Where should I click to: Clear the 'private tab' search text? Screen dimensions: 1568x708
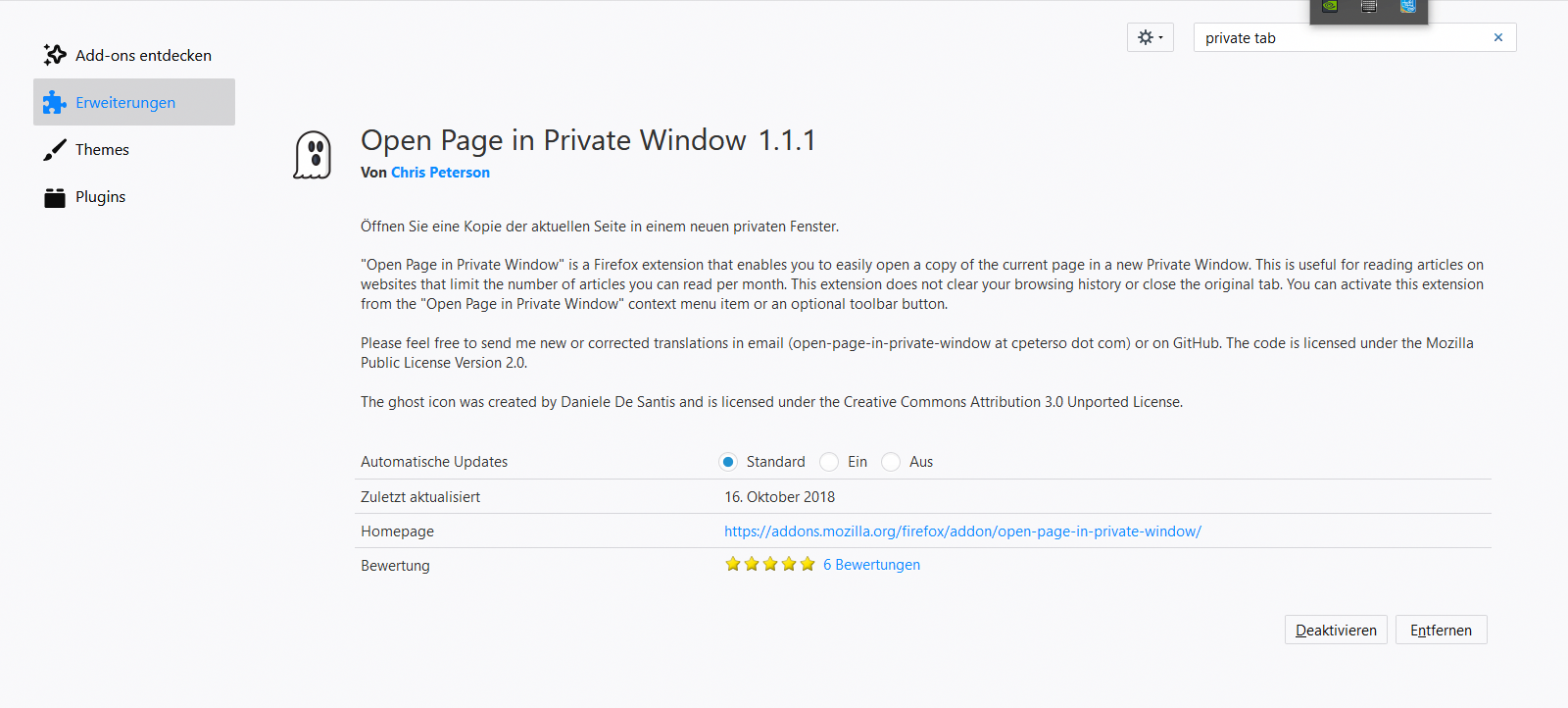(x=1498, y=37)
